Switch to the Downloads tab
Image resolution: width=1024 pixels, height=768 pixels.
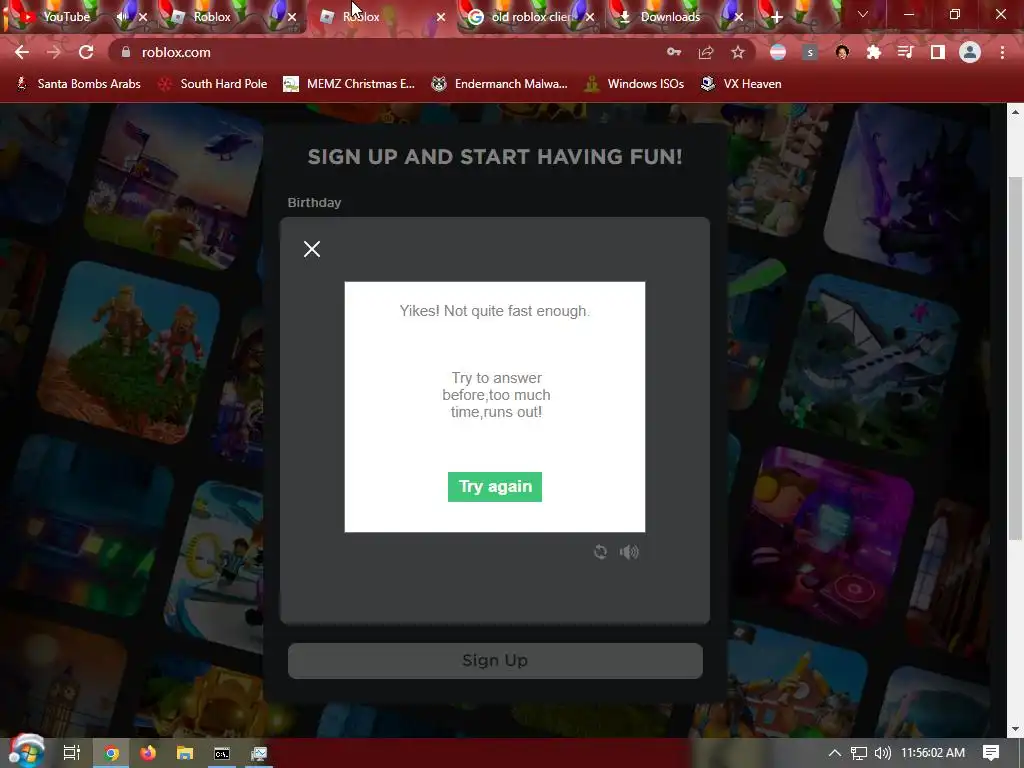tap(669, 17)
